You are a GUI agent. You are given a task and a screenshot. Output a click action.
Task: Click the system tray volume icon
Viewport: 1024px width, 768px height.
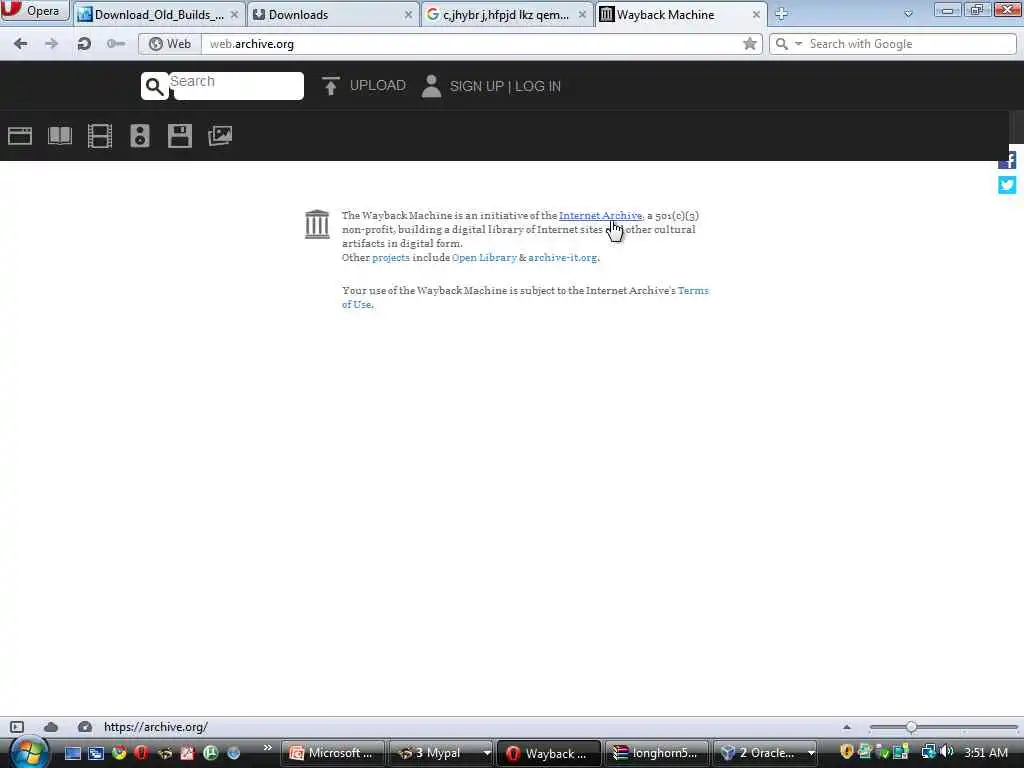click(x=947, y=752)
